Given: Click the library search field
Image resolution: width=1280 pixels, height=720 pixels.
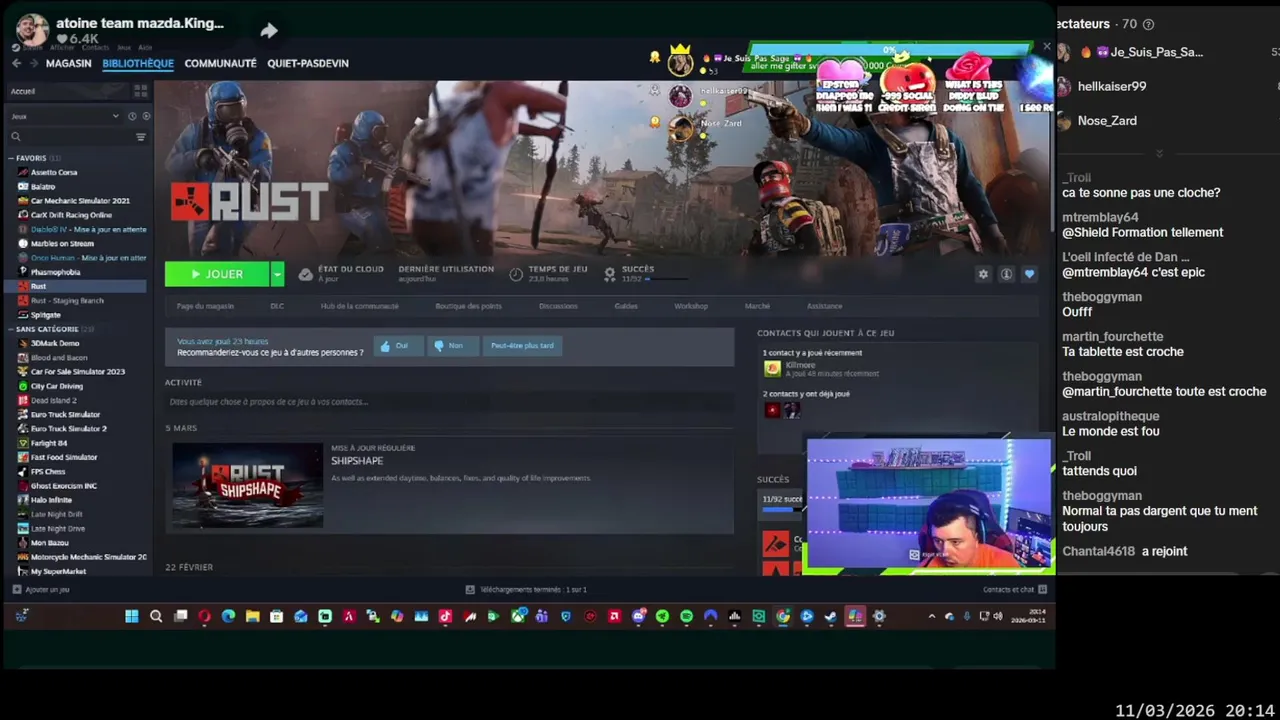Looking at the screenshot, I should (x=70, y=137).
